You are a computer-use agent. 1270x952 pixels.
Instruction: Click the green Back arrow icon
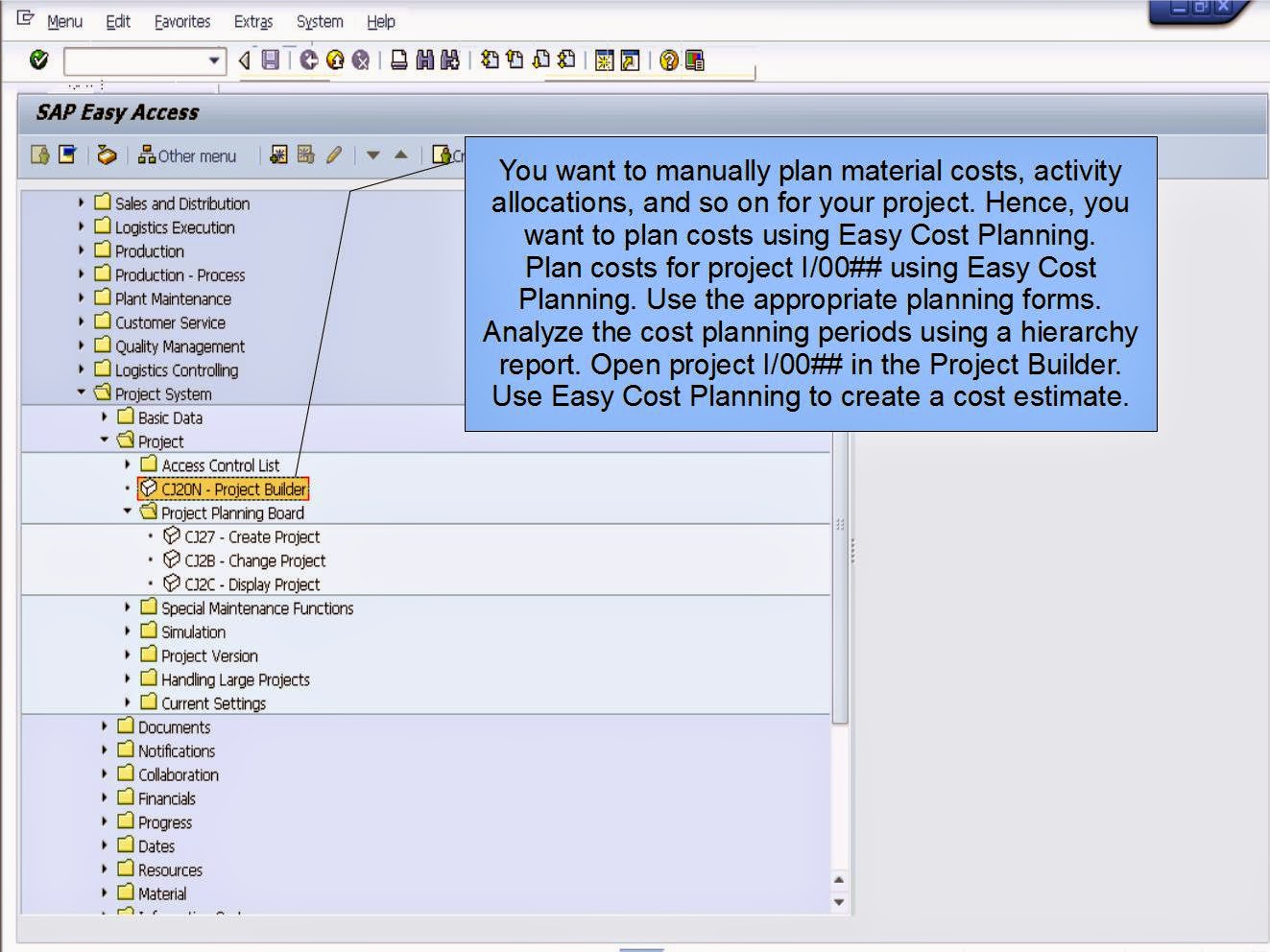[x=309, y=60]
